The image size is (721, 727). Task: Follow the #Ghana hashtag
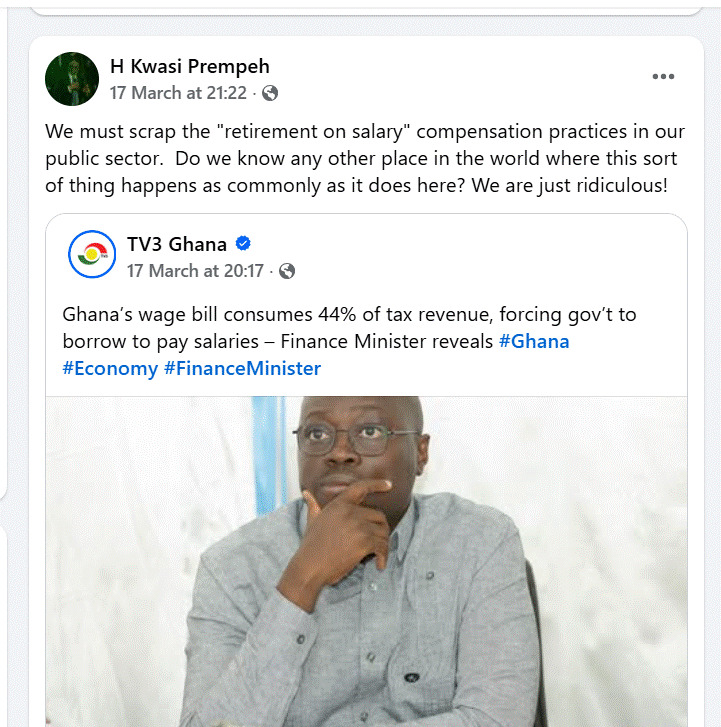click(x=534, y=341)
